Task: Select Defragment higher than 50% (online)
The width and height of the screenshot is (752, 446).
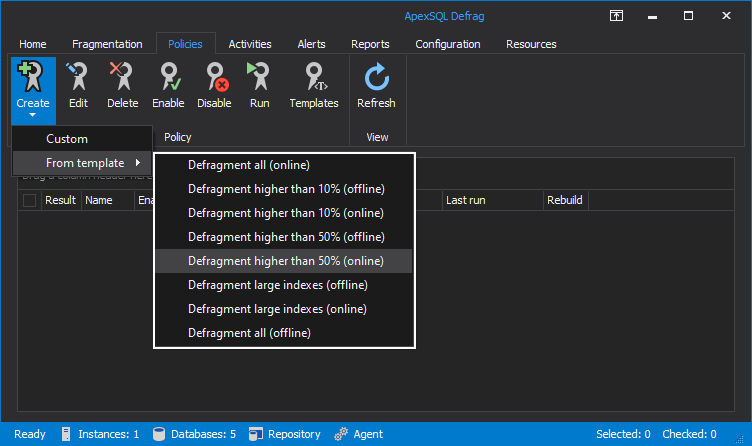Action: (284, 261)
